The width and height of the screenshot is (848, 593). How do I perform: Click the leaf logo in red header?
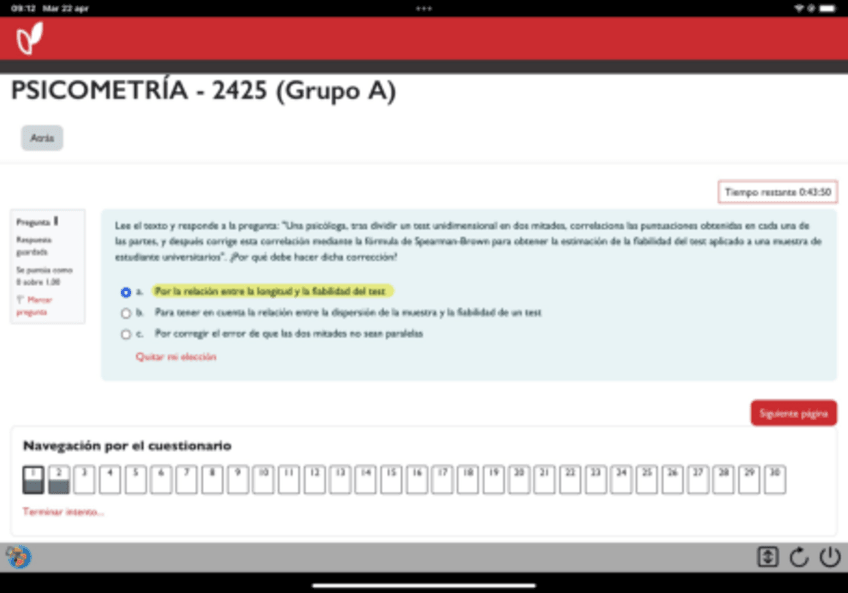pos(29,39)
